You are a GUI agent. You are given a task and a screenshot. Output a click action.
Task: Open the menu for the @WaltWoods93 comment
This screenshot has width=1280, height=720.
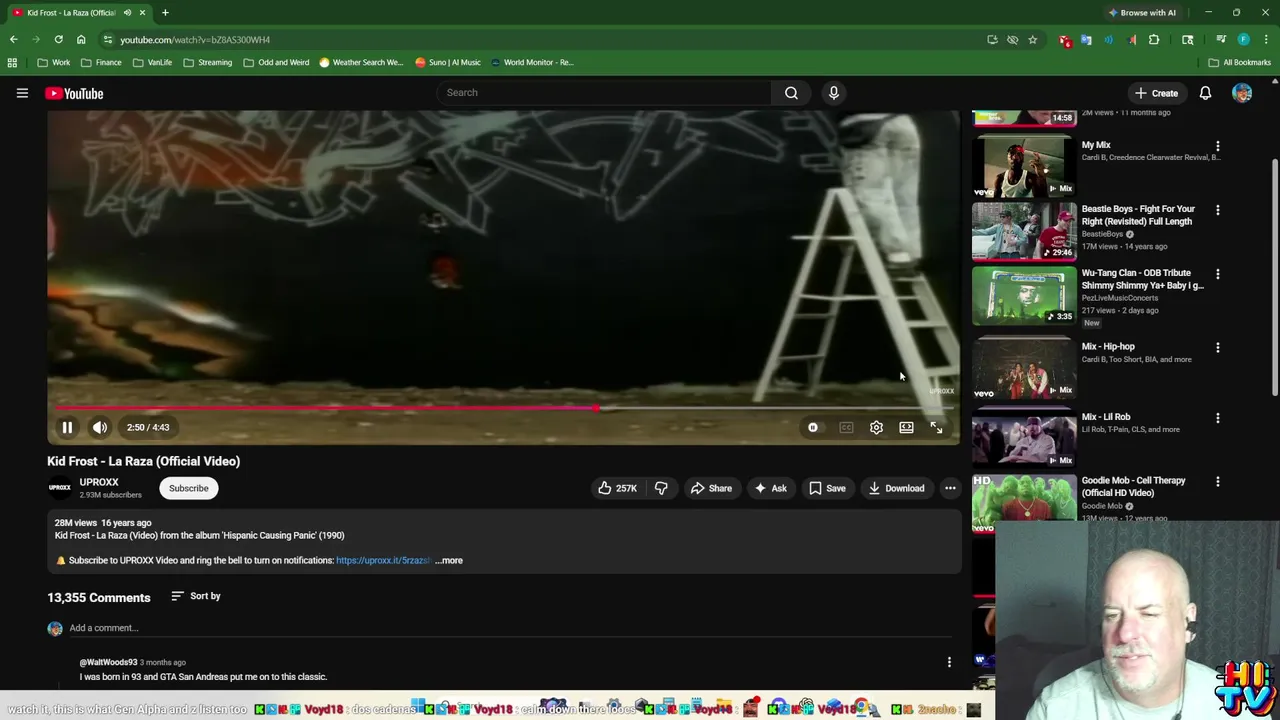(x=949, y=662)
